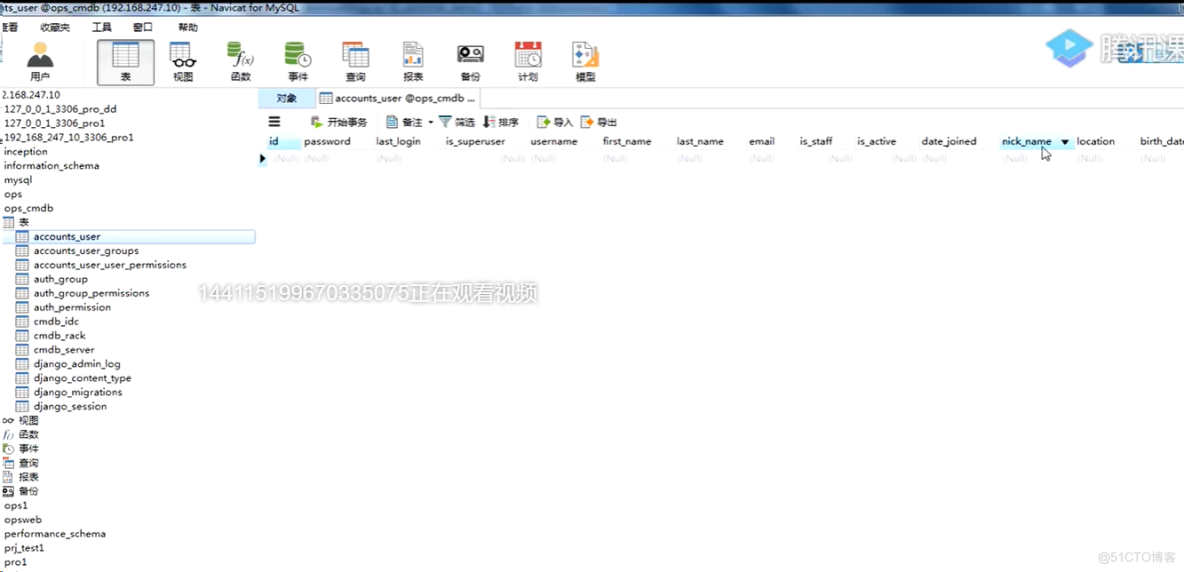The height and width of the screenshot is (572, 1184).
Task: Select the accounts_user_user_permissions table
Action: coord(109,265)
